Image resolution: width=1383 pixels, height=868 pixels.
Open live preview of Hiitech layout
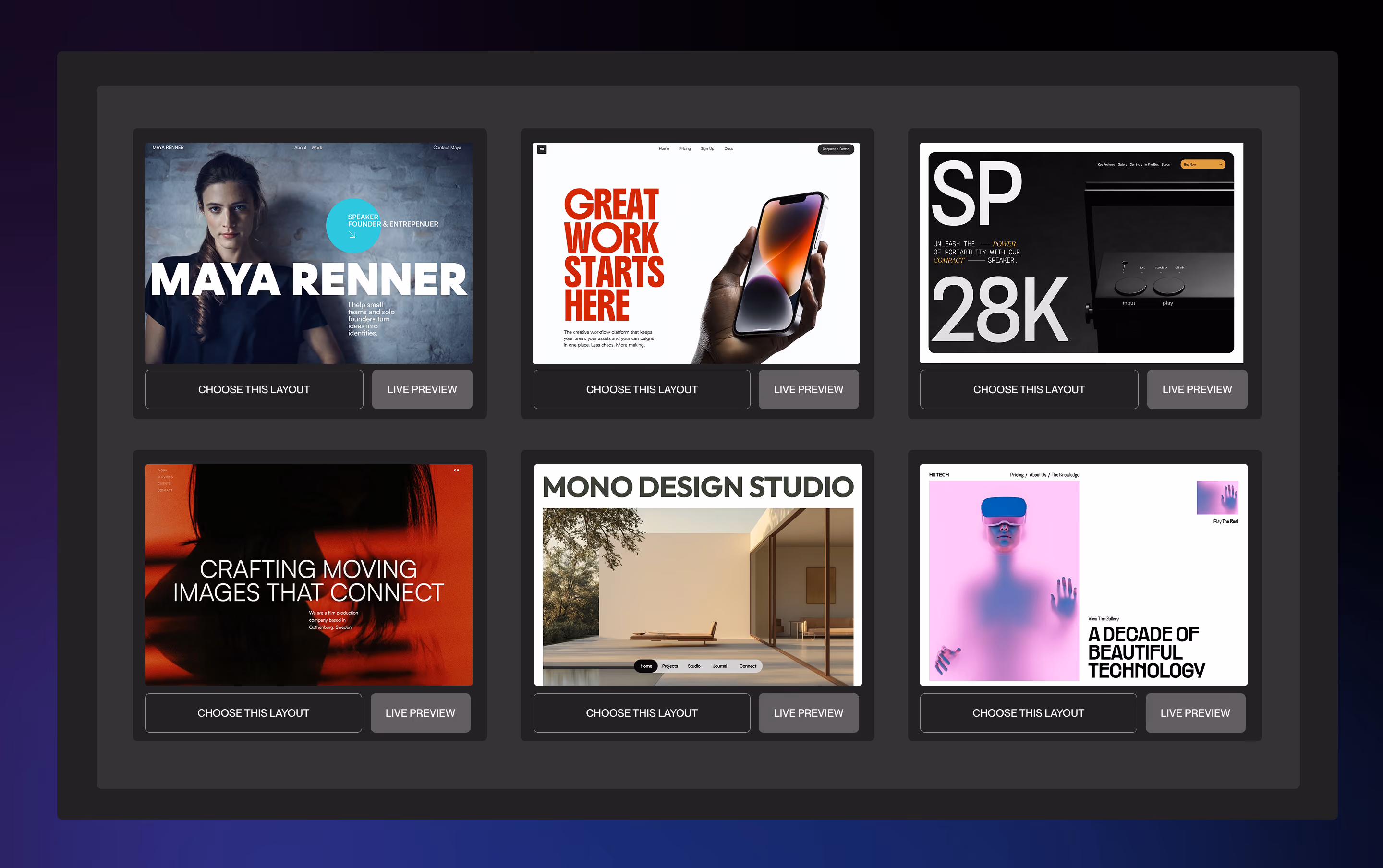(1195, 712)
